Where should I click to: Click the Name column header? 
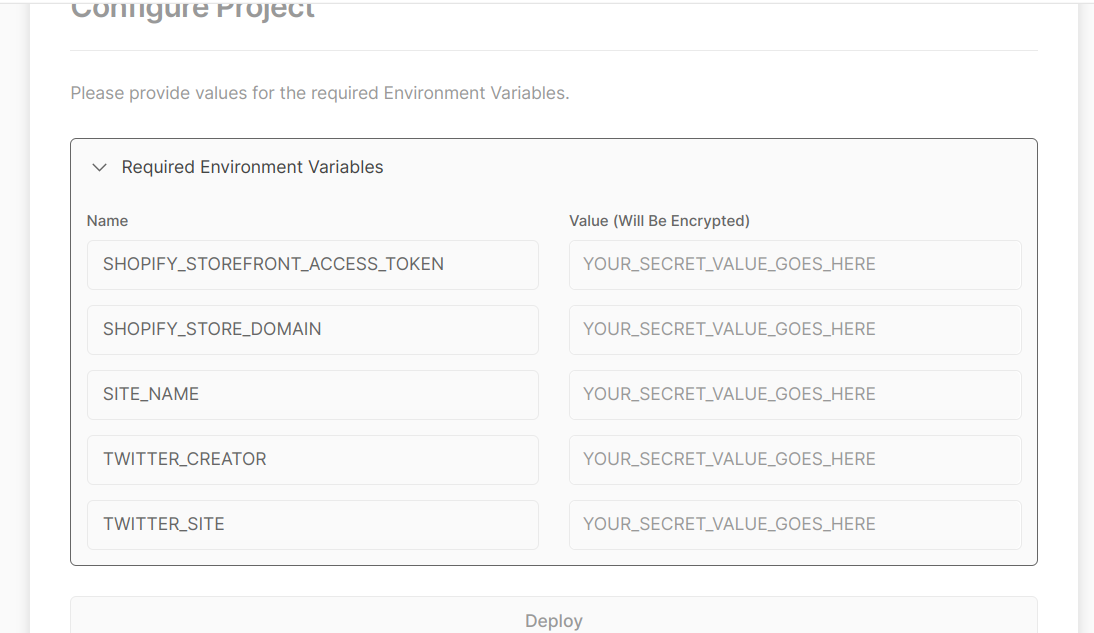pos(107,220)
